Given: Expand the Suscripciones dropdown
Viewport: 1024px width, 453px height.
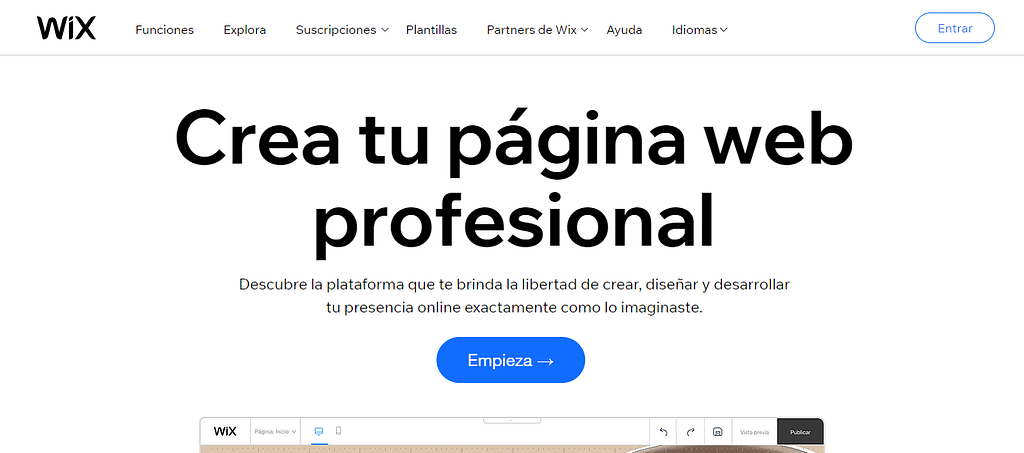Looking at the screenshot, I should 342,29.
